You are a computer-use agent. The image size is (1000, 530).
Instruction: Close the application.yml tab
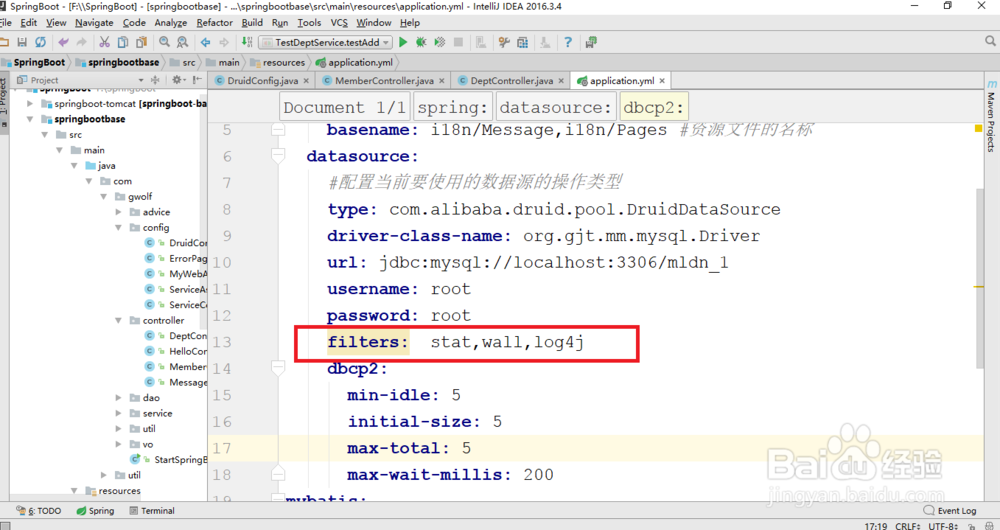662,80
